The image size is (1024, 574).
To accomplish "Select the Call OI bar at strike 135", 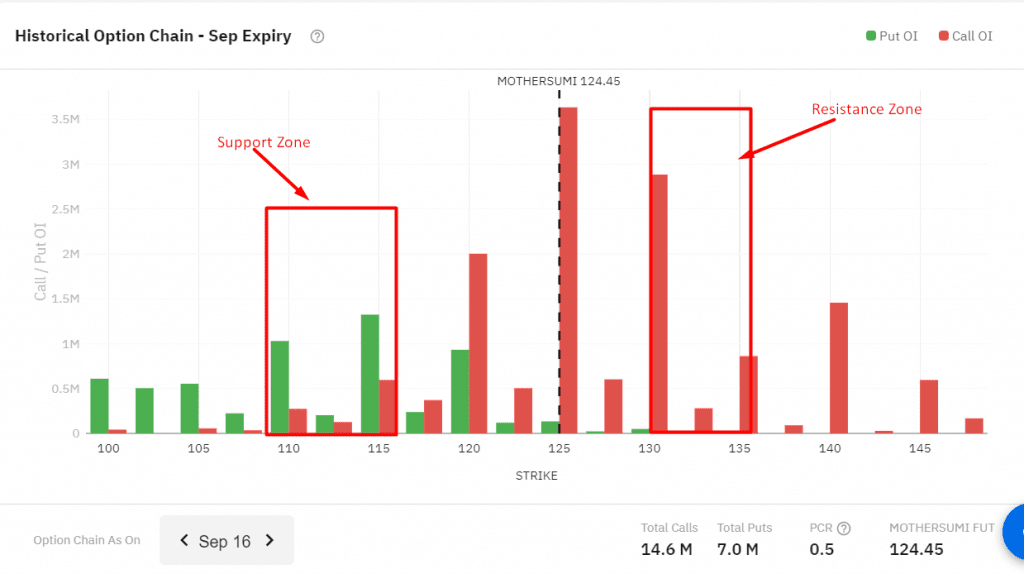I will coord(748,394).
